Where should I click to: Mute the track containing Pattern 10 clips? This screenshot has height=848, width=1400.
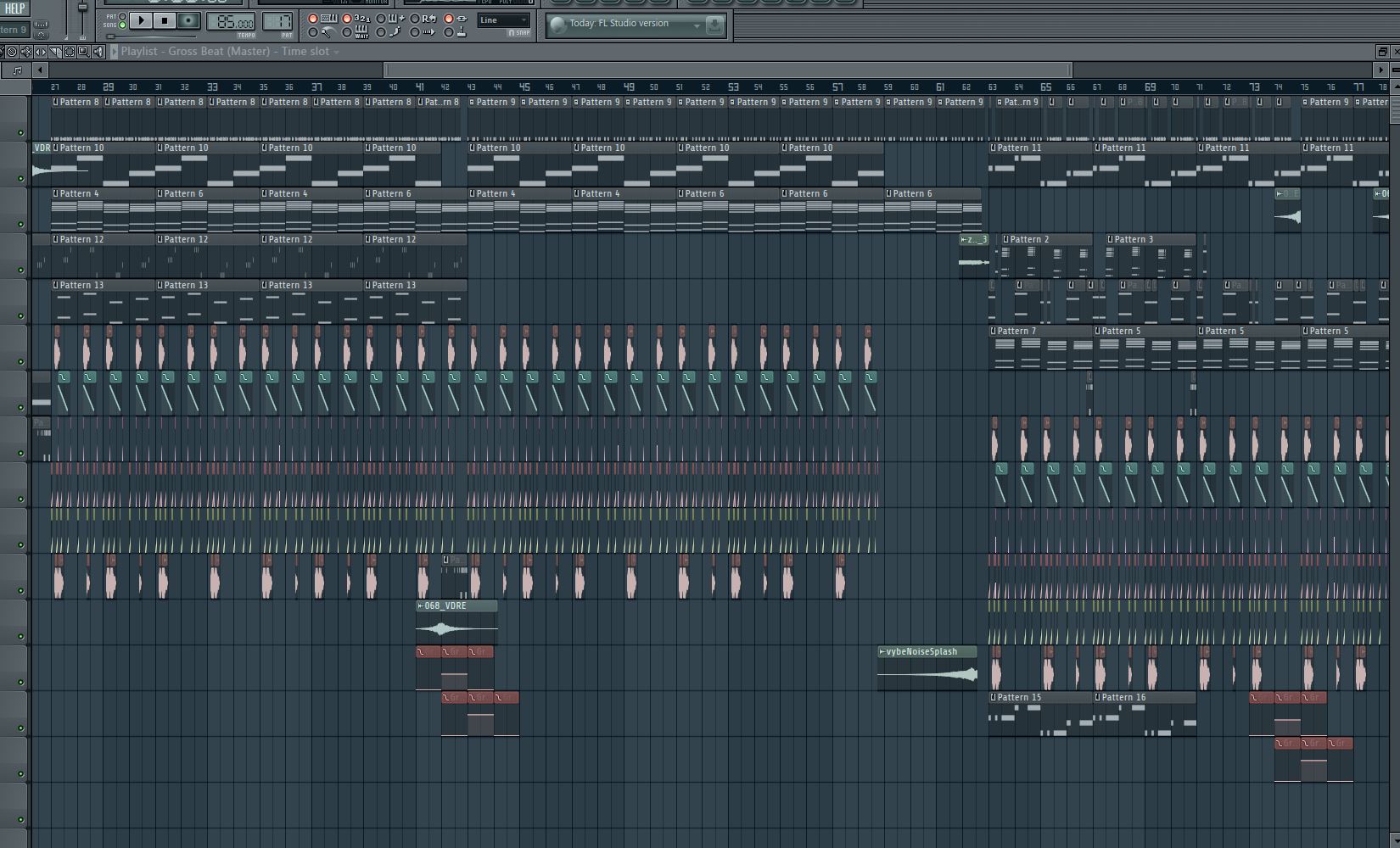tap(20, 178)
